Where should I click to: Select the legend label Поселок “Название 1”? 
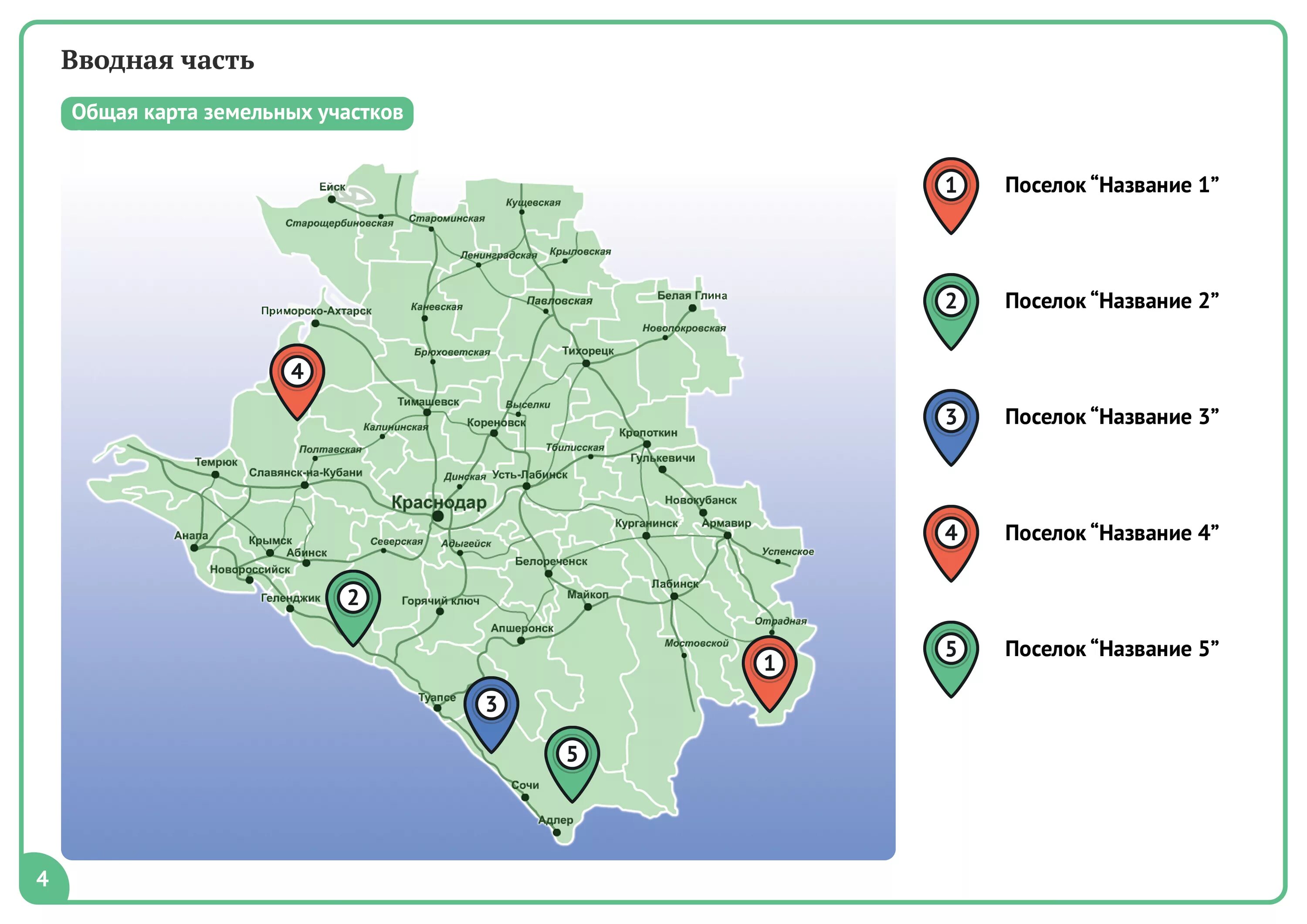tap(1112, 185)
